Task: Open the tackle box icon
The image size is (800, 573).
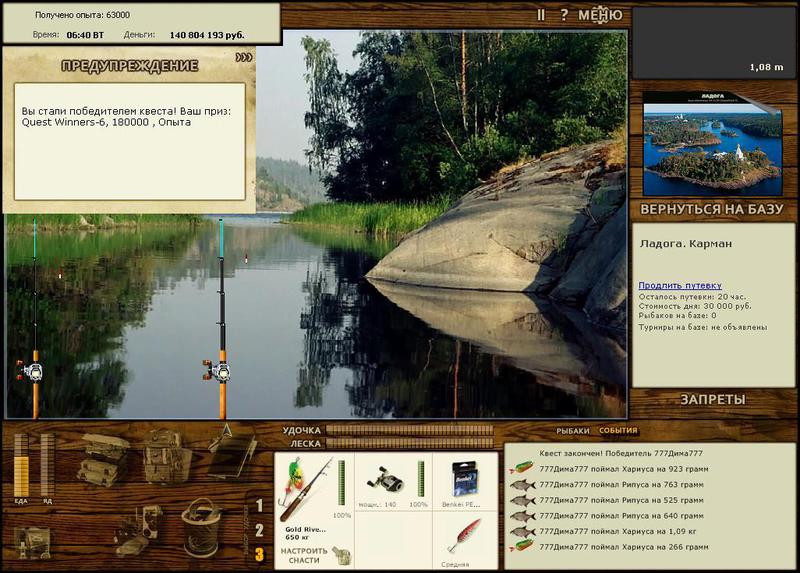Action: point(103,459)
